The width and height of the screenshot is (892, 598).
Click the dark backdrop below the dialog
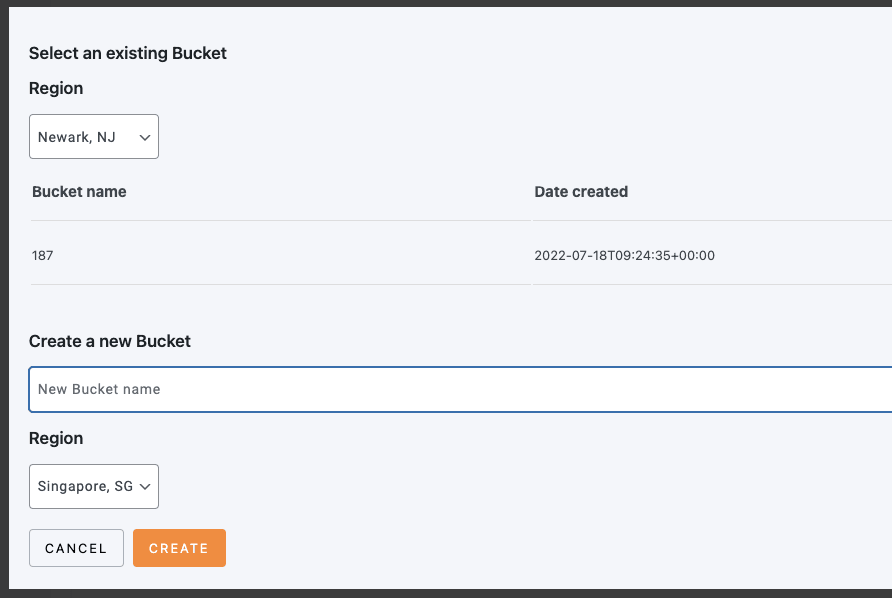(446, 593)
